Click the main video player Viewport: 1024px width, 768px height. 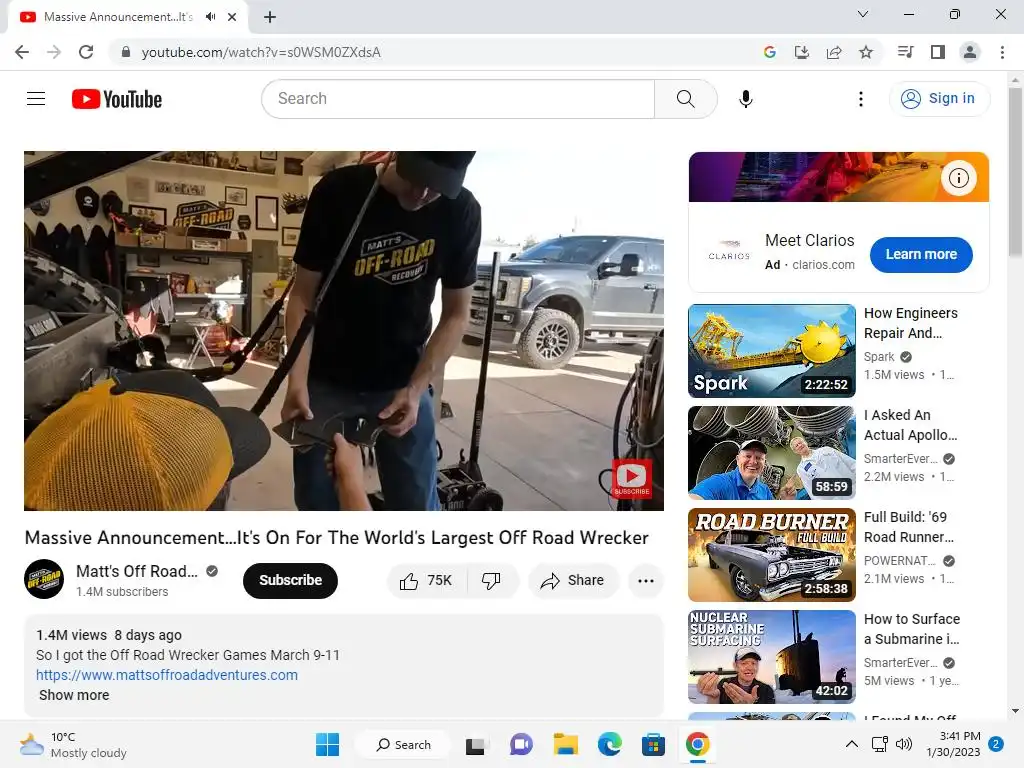tap(344, 331)
